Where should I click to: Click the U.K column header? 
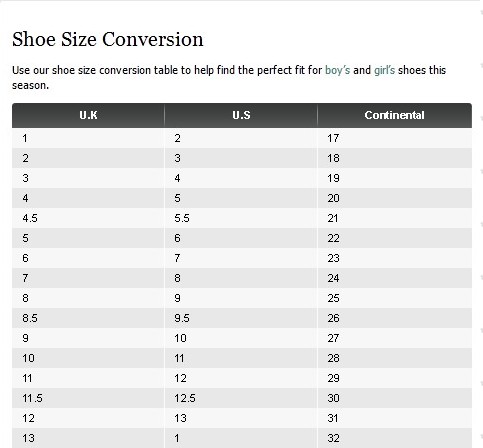(88, 115)
